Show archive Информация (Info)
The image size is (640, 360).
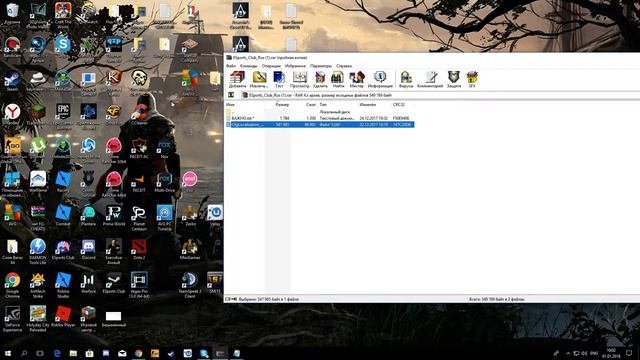(x=380, y=79)
